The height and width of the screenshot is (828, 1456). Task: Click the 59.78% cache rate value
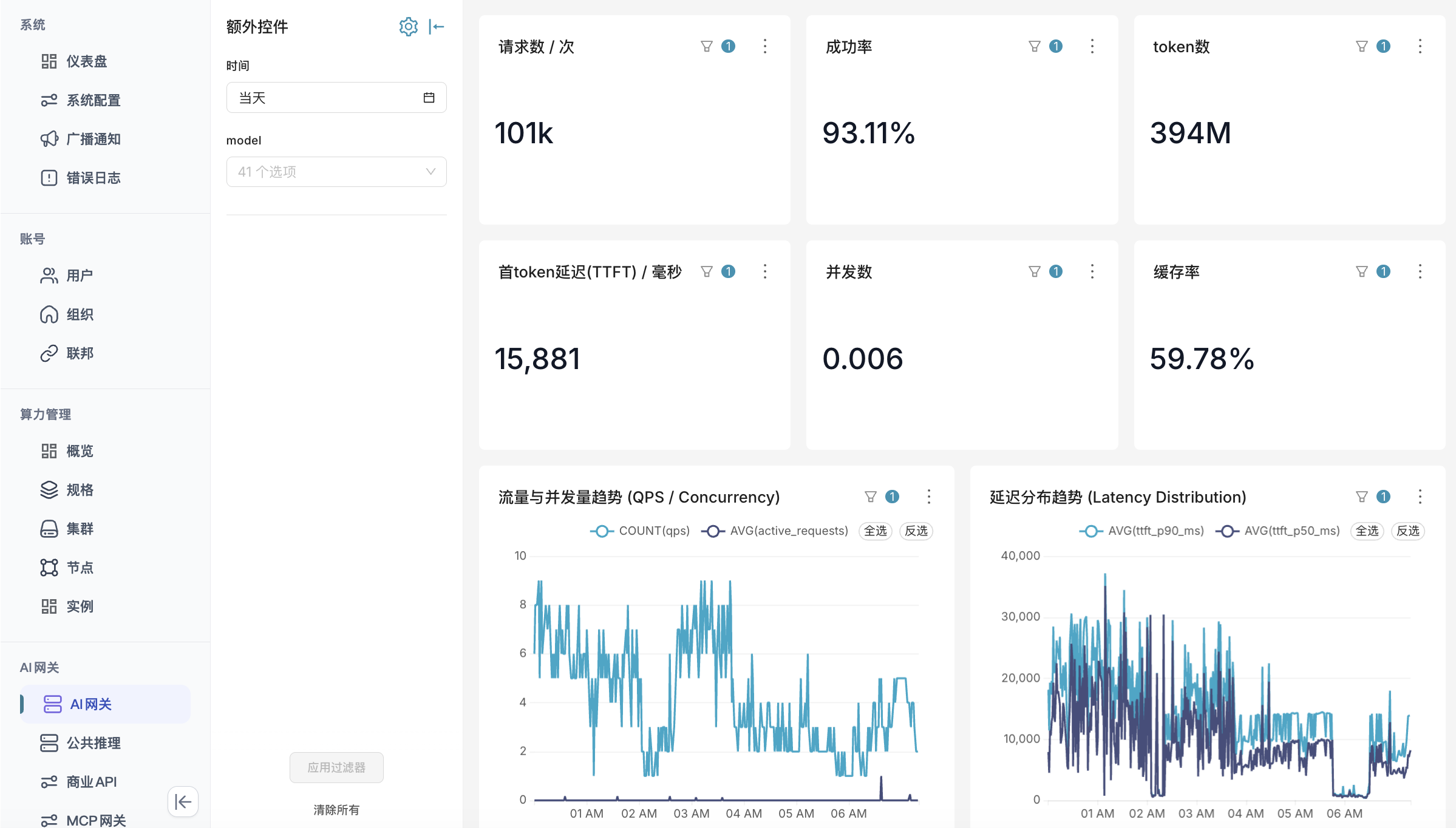pyautogui.click(x=1202, y=359)
